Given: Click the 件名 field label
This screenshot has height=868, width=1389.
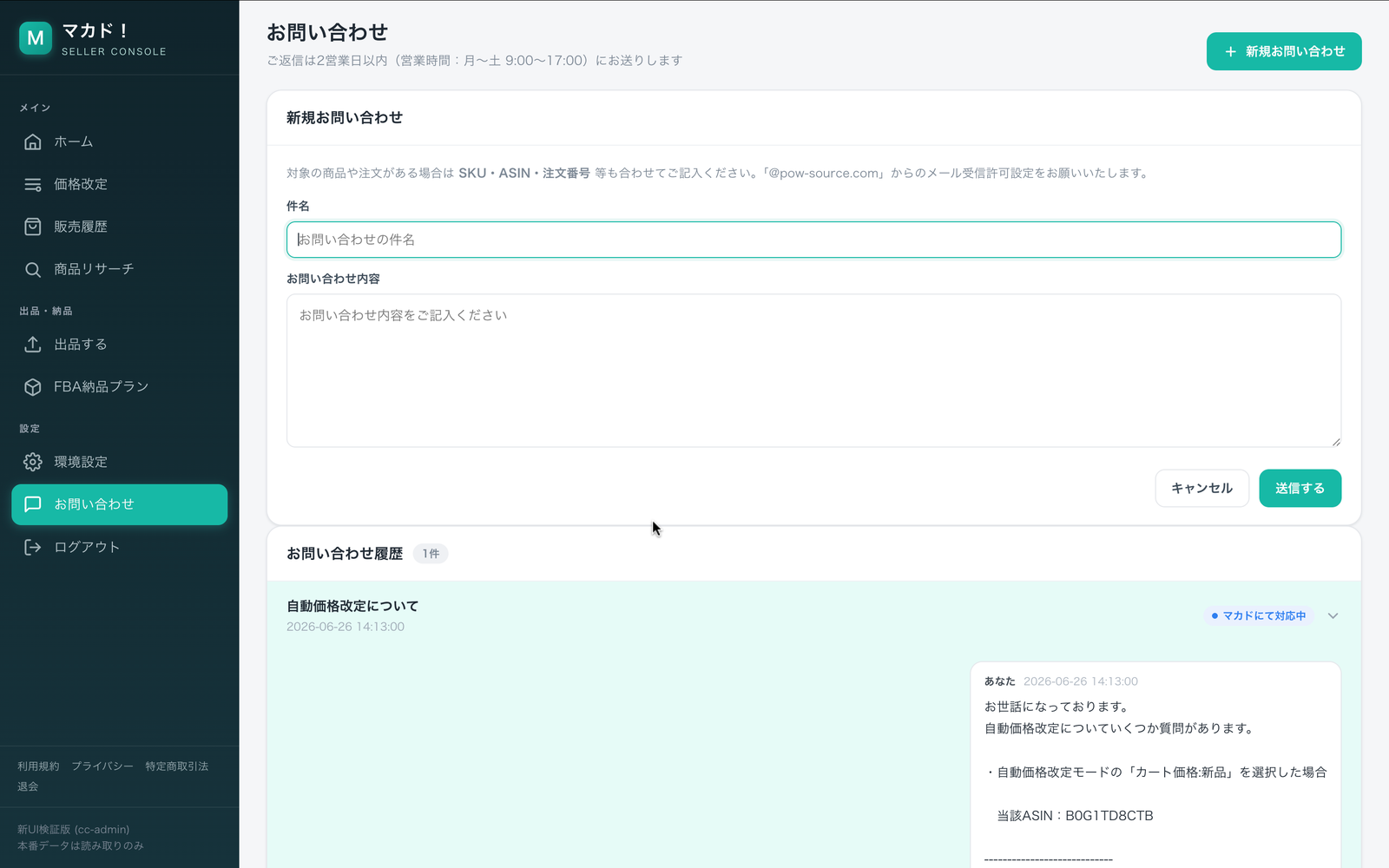Looking at the screenshot, I should pyautogui.click(x=298, y=207).
